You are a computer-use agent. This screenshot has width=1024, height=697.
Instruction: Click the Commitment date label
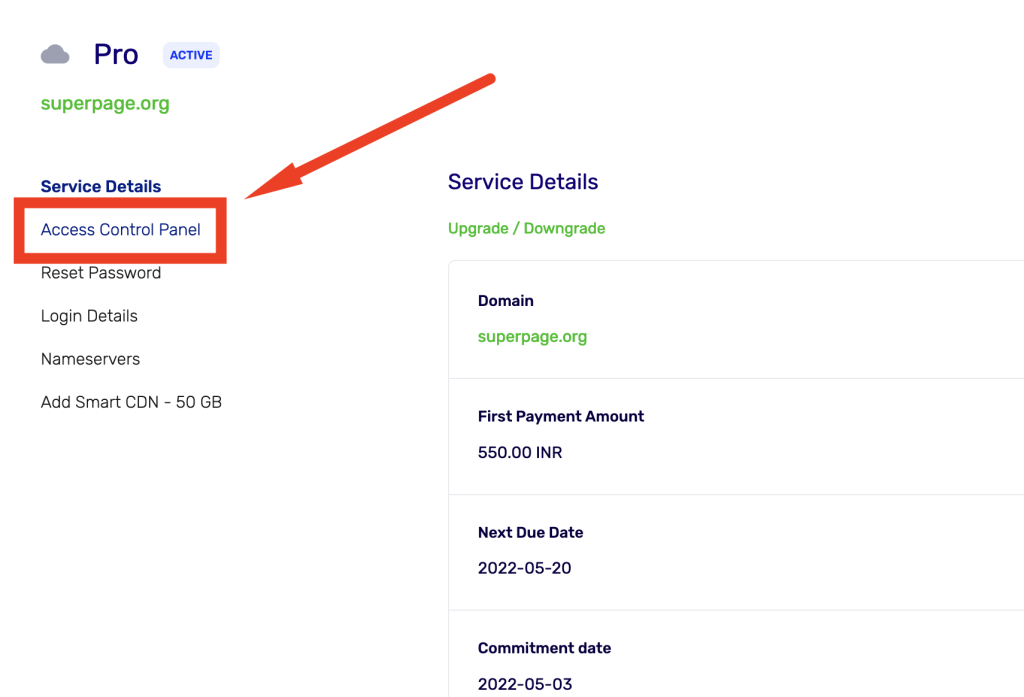[545, 648]
